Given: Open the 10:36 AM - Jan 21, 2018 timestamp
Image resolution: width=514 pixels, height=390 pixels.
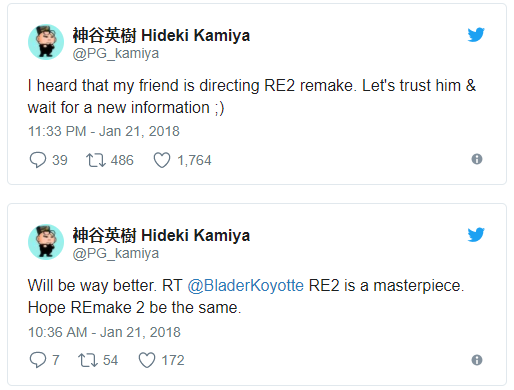Looking at the screenshot, I should pyautogui.click(x=104, y=332).
